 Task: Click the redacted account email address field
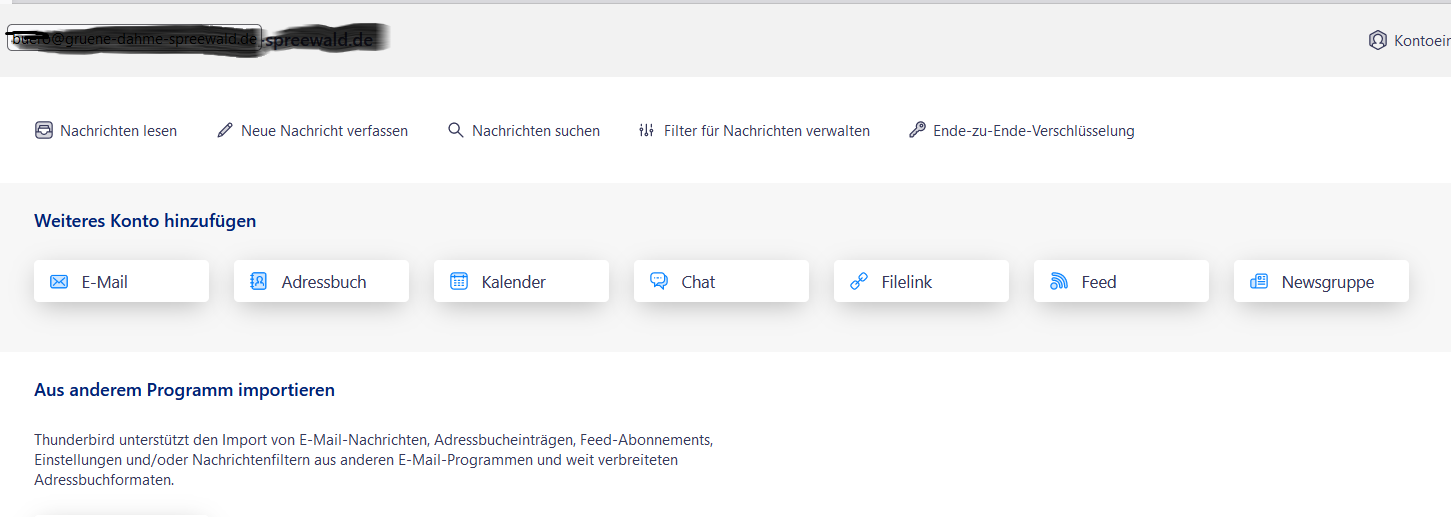[x=134, y=39]
